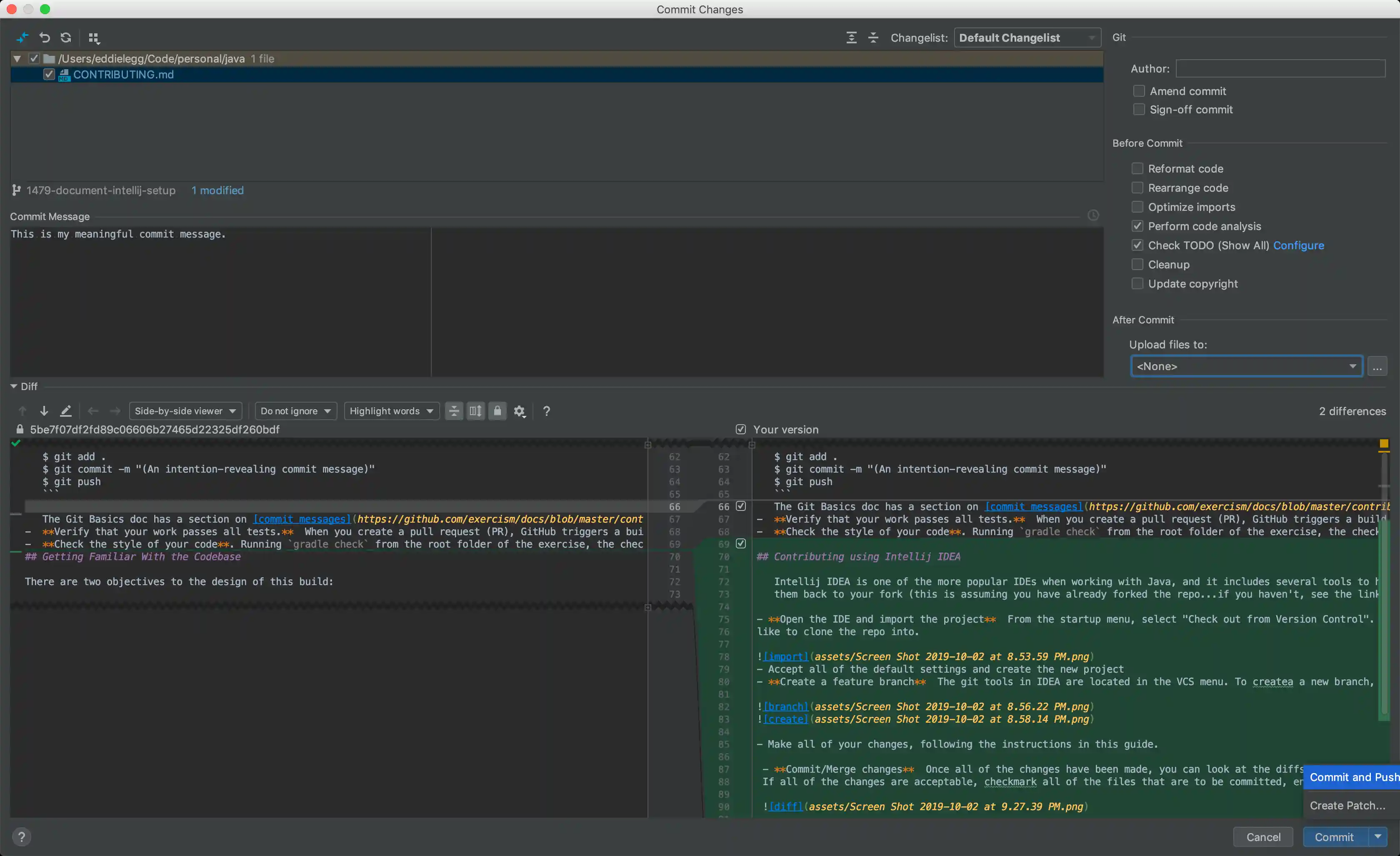Image resolution: width=1400 pixels, height=856 pixels.
Task: Enable the Amend commit checkbox
Action: click(x=1139, y=92)
